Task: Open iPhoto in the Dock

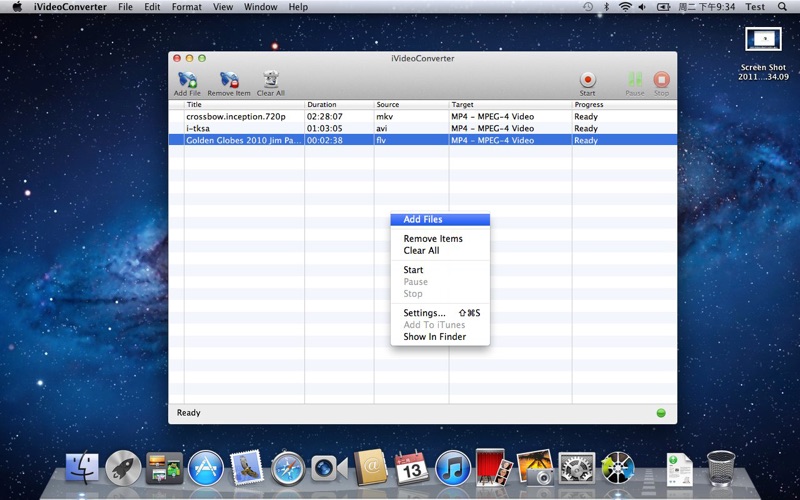Action: coord(535,467)
